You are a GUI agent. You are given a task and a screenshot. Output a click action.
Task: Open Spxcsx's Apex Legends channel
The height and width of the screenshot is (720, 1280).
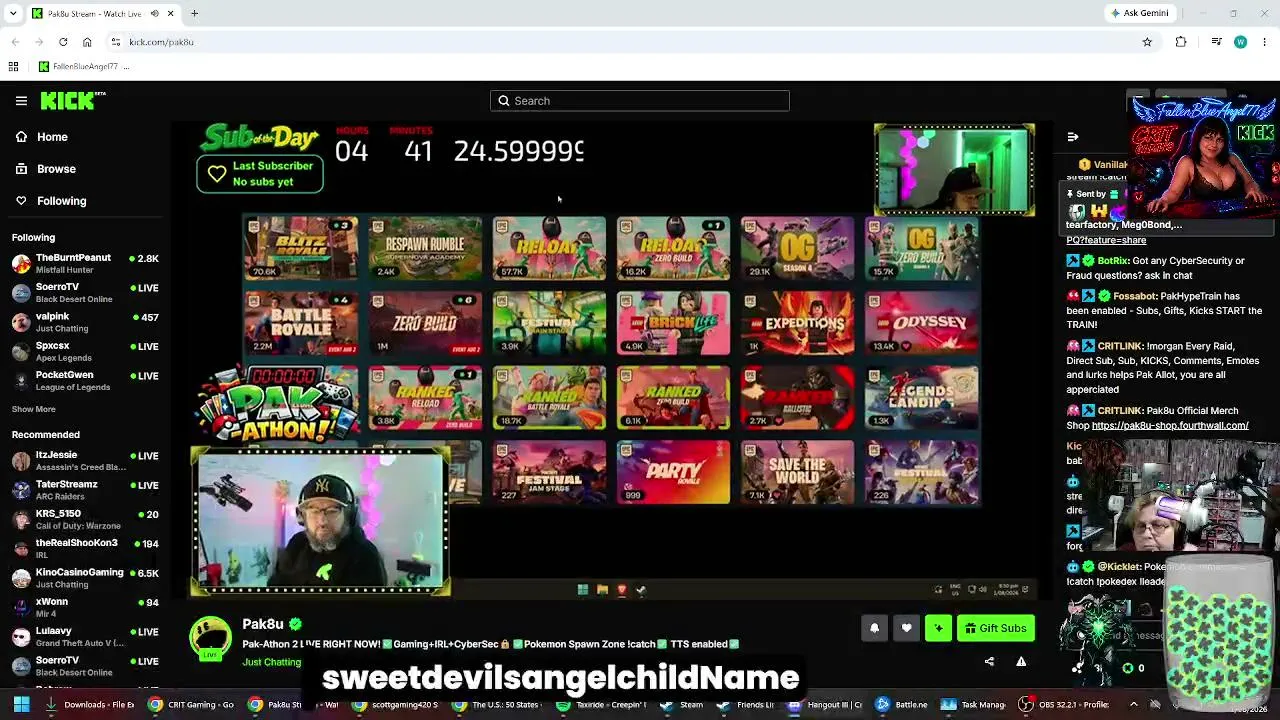pyautogui.click(x=85, y=351)
